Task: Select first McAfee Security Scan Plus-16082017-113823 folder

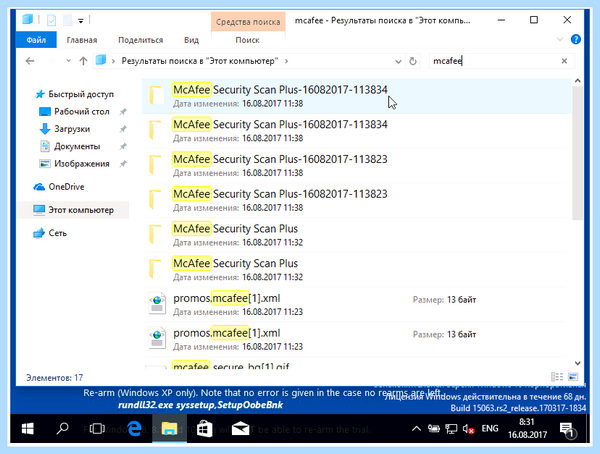Action: tap(356, 166)
